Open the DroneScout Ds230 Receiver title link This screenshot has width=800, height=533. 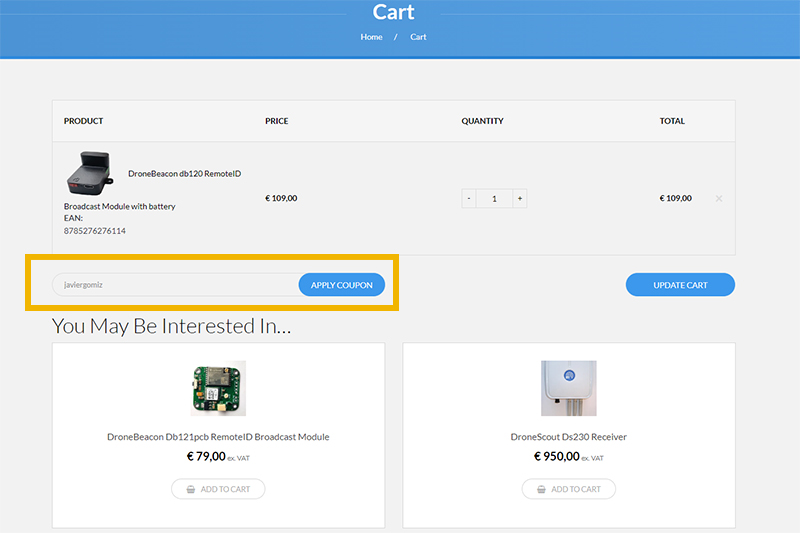(568, 437)
